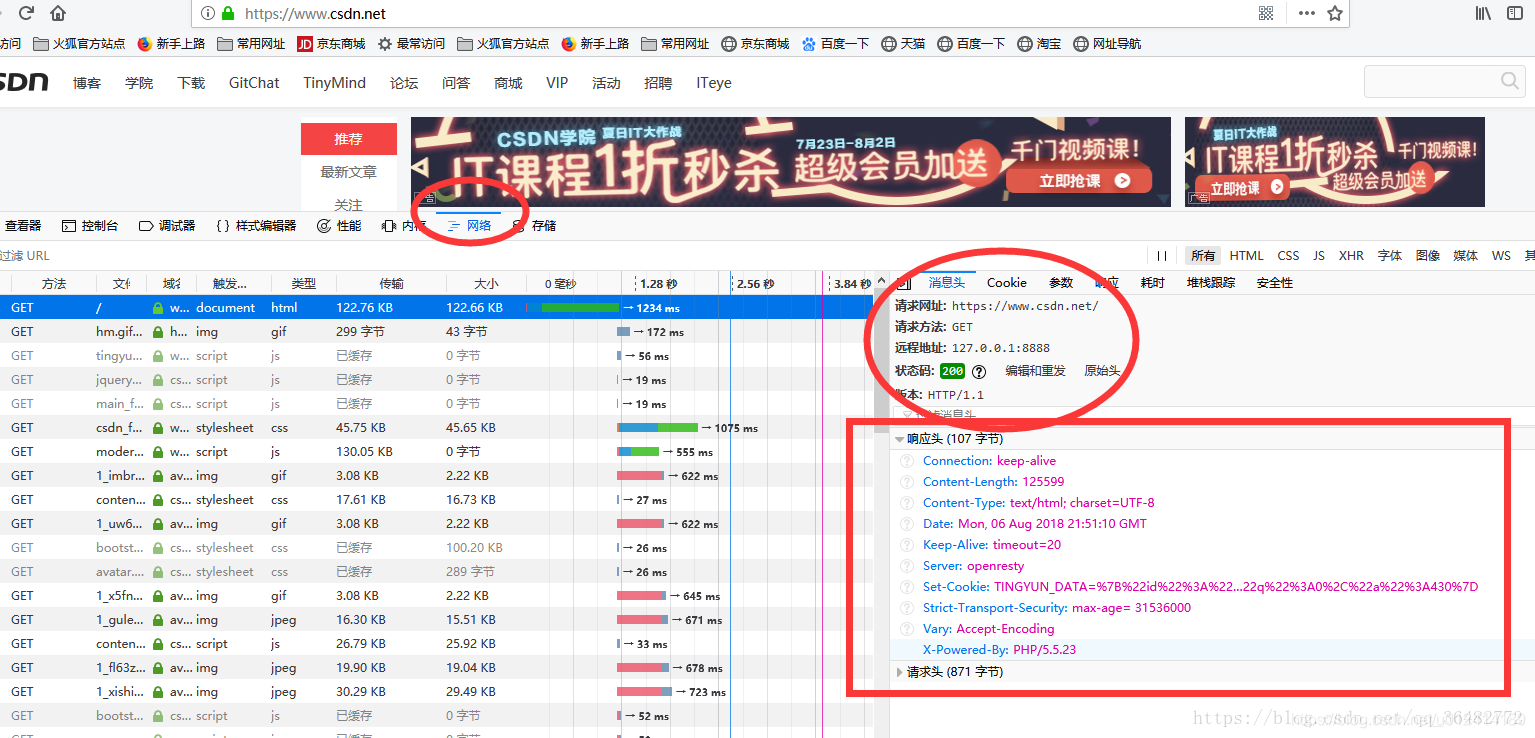This screenshot has width=1535, height=738.
Task: Filter requests by 图像 (images)
Action: [x=1428, y=256]
